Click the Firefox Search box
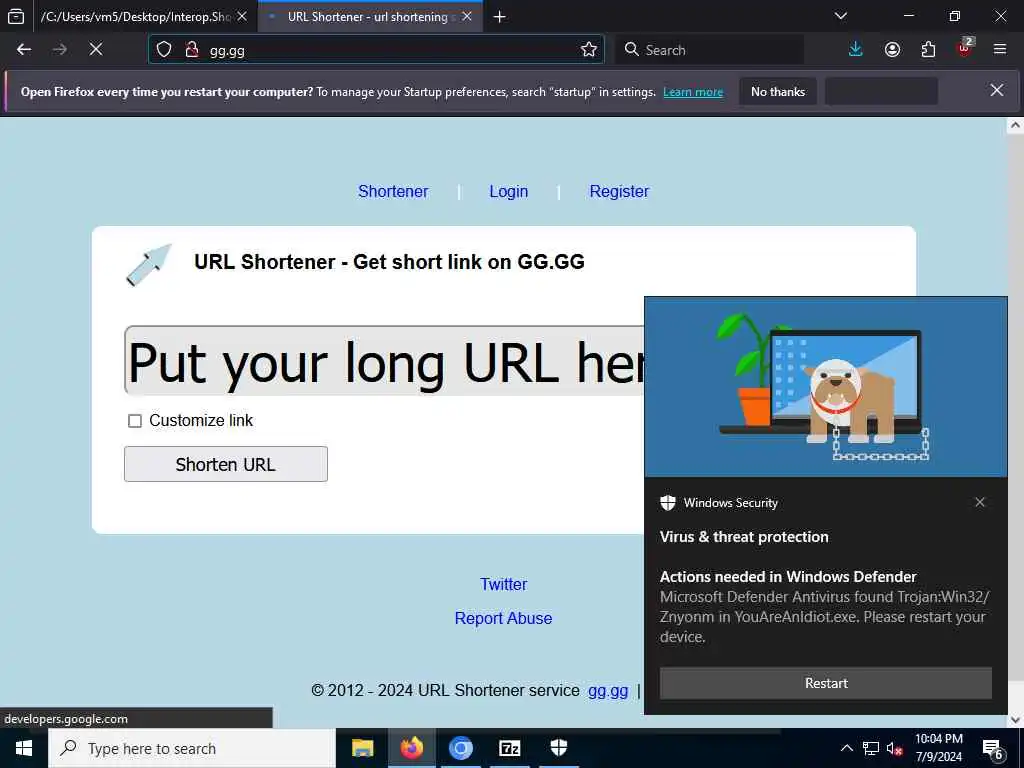Screen dimensions: 1024x768 point(709,50)
